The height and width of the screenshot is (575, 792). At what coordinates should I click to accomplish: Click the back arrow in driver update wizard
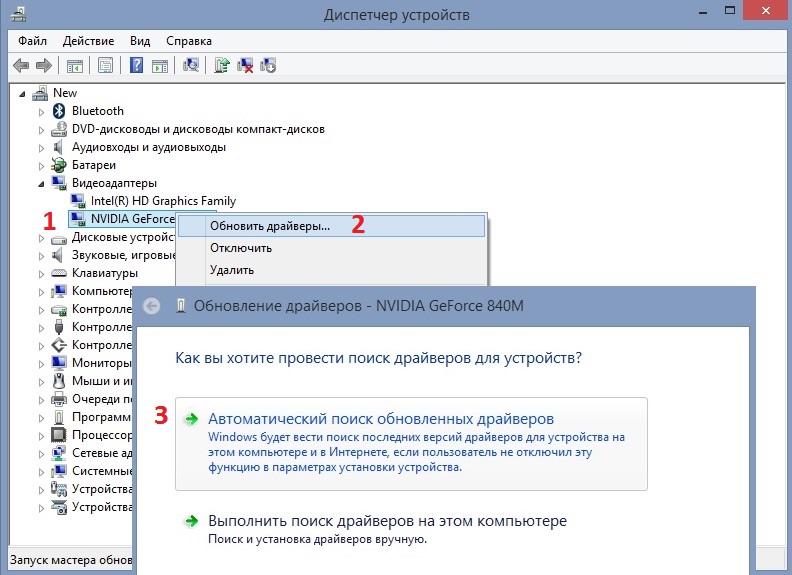point(152,306)
